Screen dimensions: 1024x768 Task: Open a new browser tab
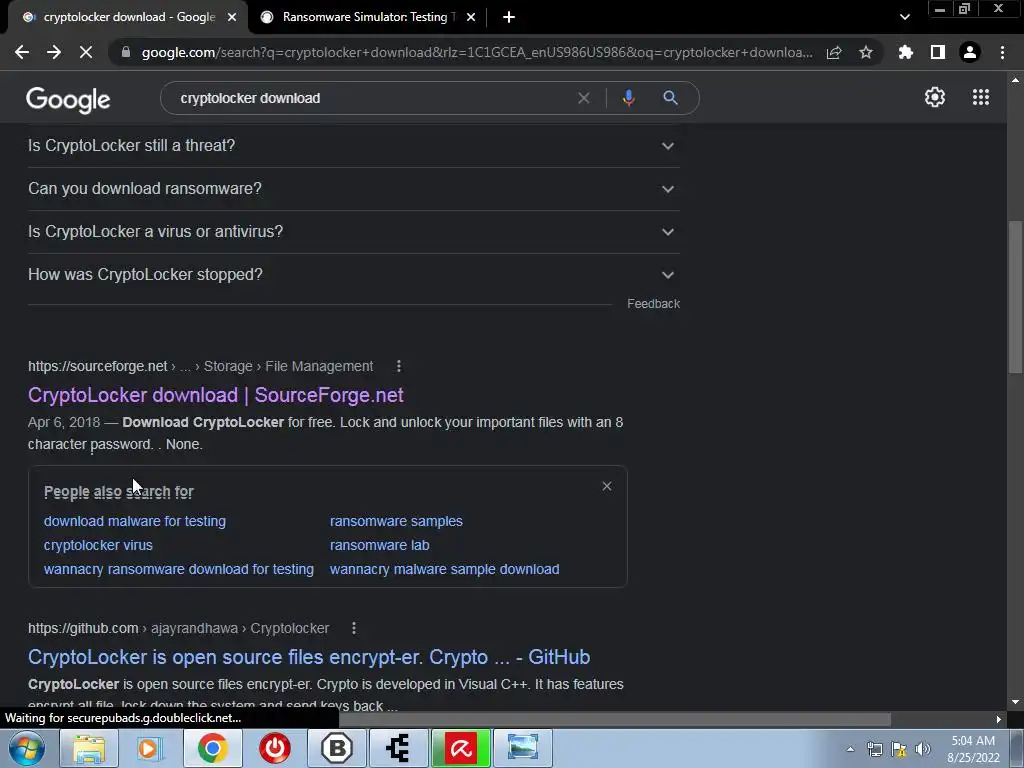[509, 18]
